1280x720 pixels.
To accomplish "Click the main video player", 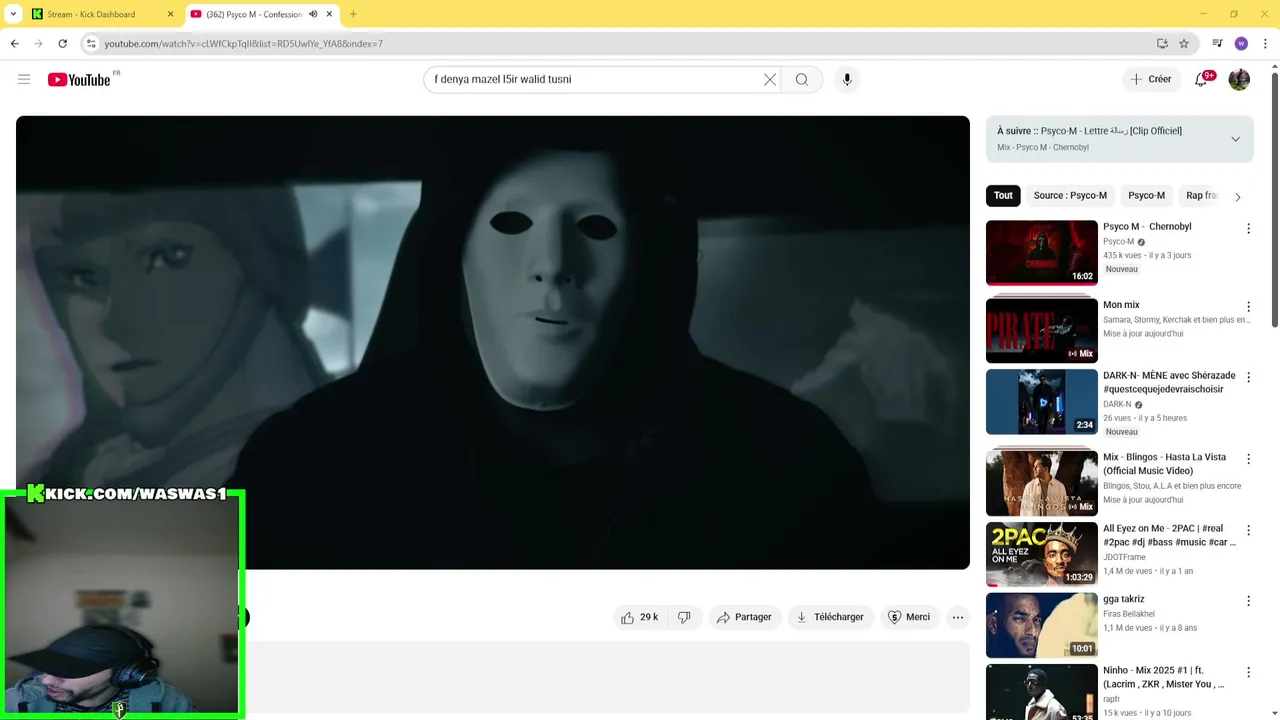I will [493, 342].
